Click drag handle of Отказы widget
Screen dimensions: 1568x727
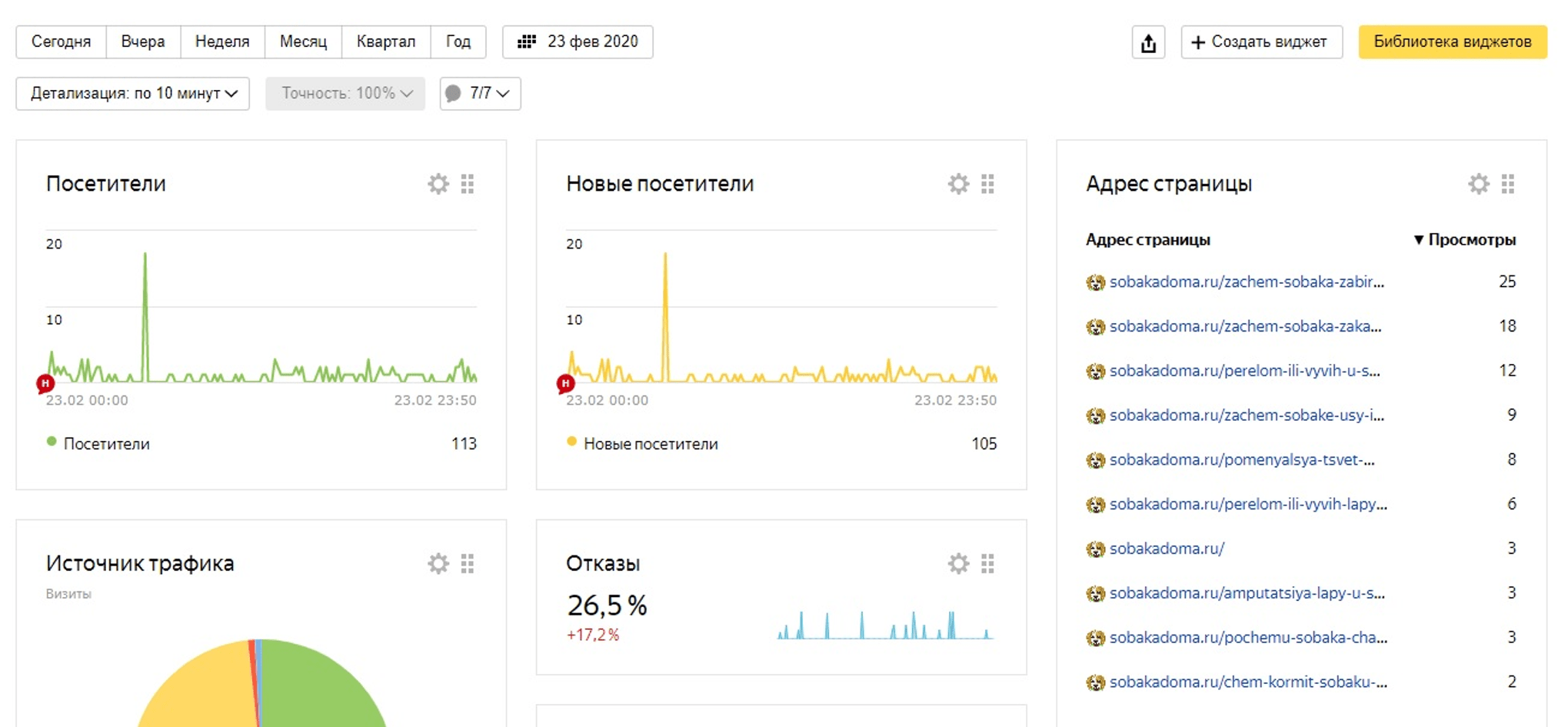(987, 564)
